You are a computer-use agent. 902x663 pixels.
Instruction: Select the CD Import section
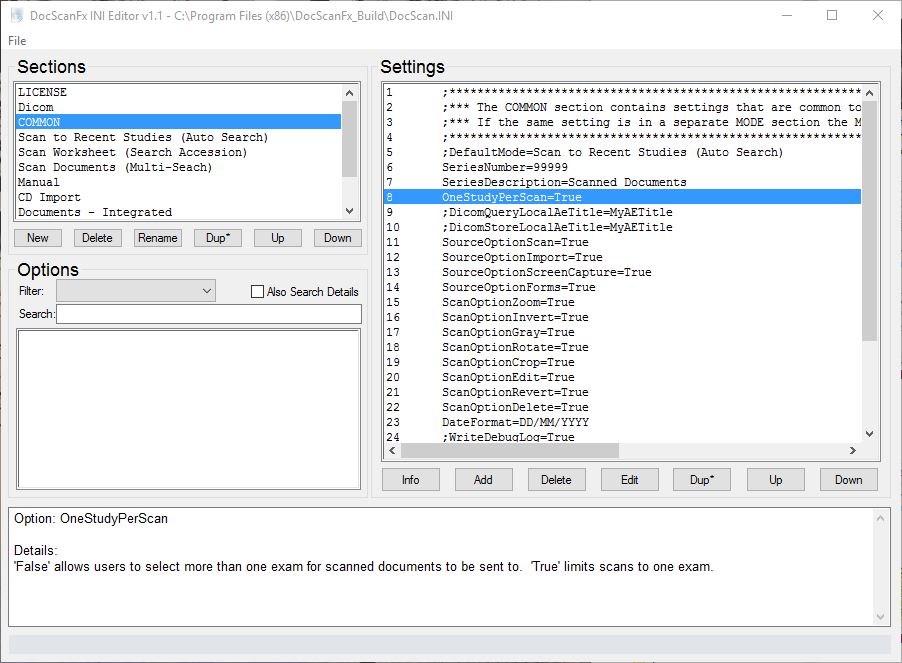tap(178, 197)
